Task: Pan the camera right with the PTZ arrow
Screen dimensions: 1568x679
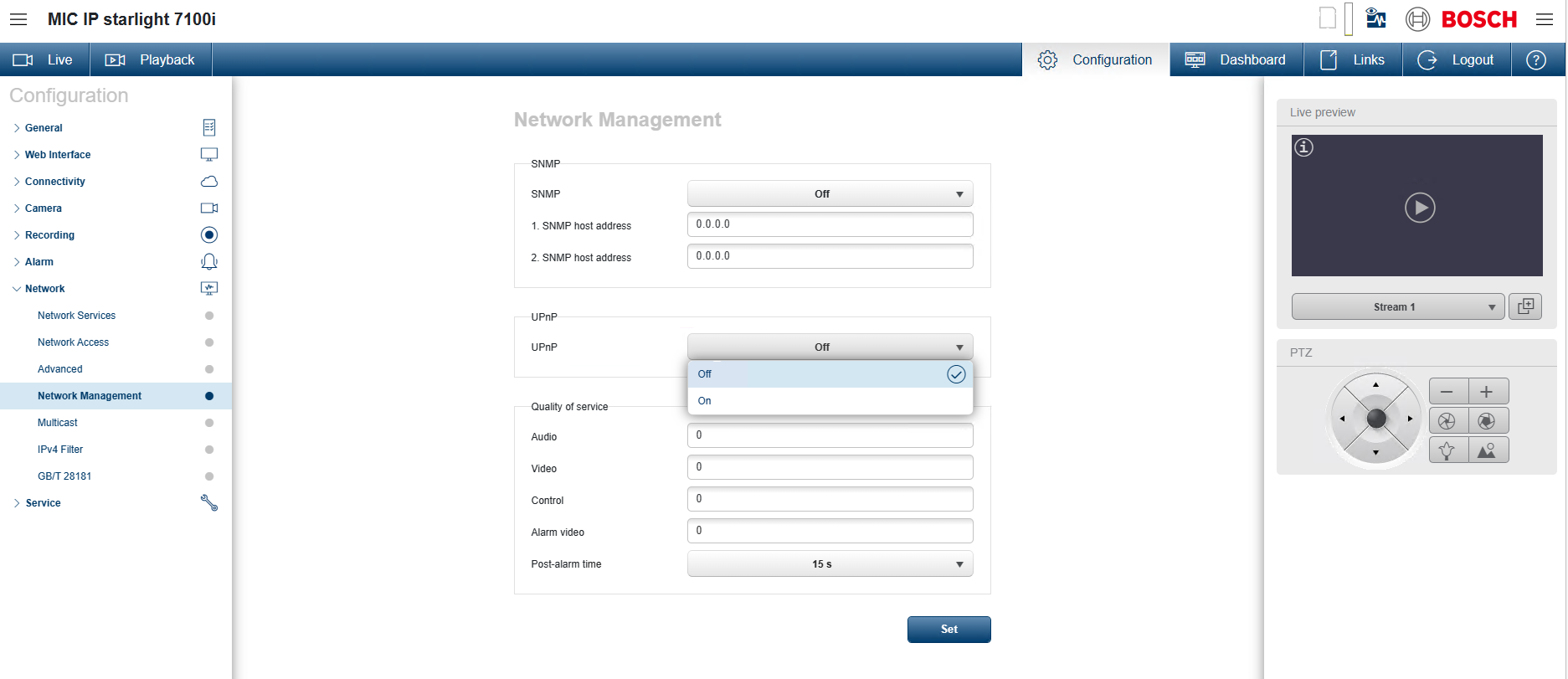Action: (1411, 419)
